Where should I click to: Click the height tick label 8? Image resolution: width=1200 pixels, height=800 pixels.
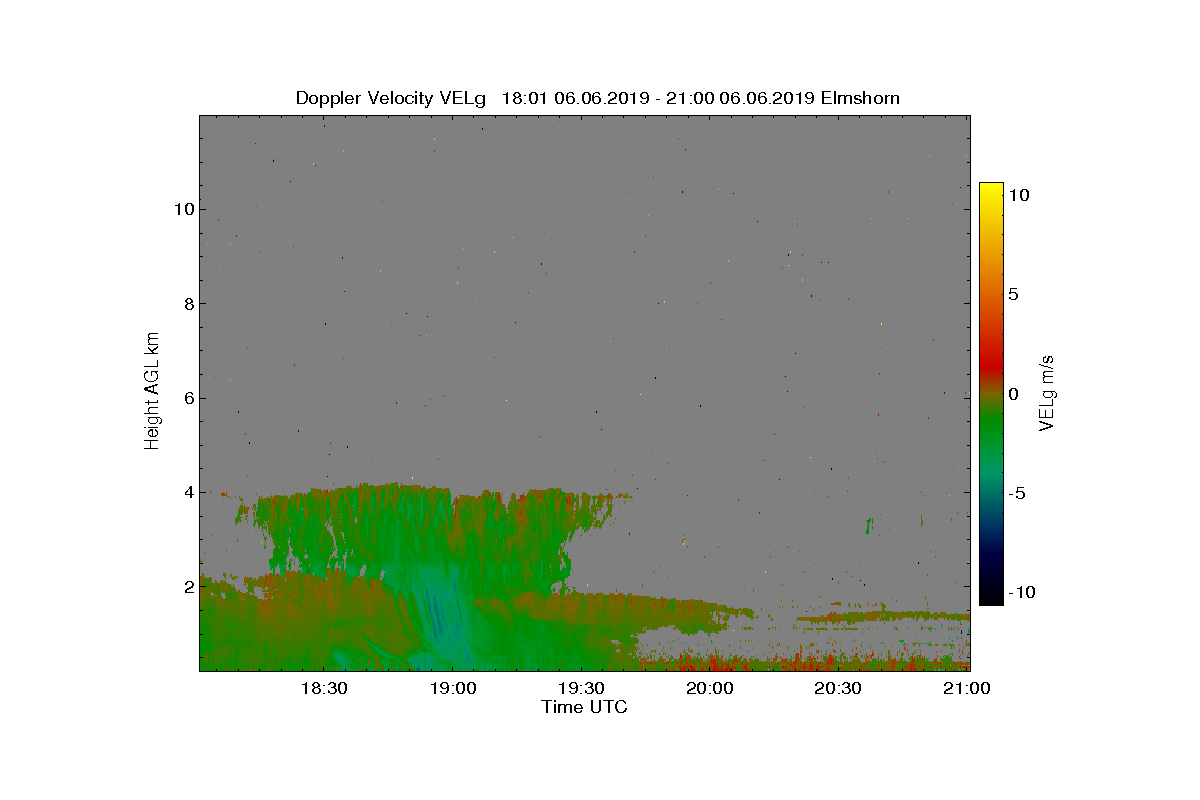point(188,303)
